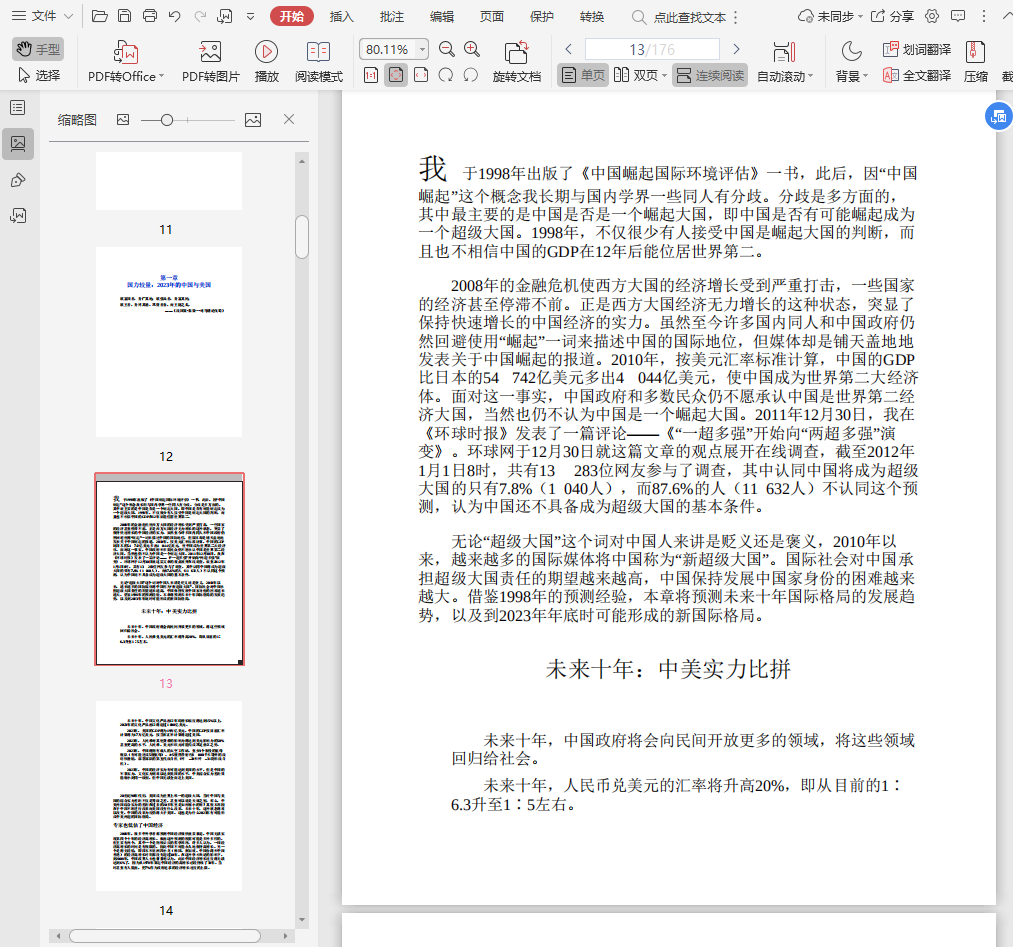The width and height of the screenshot is (1013, 947).
Task: Click the zoom in magnifier
Action: pos(472,49)
